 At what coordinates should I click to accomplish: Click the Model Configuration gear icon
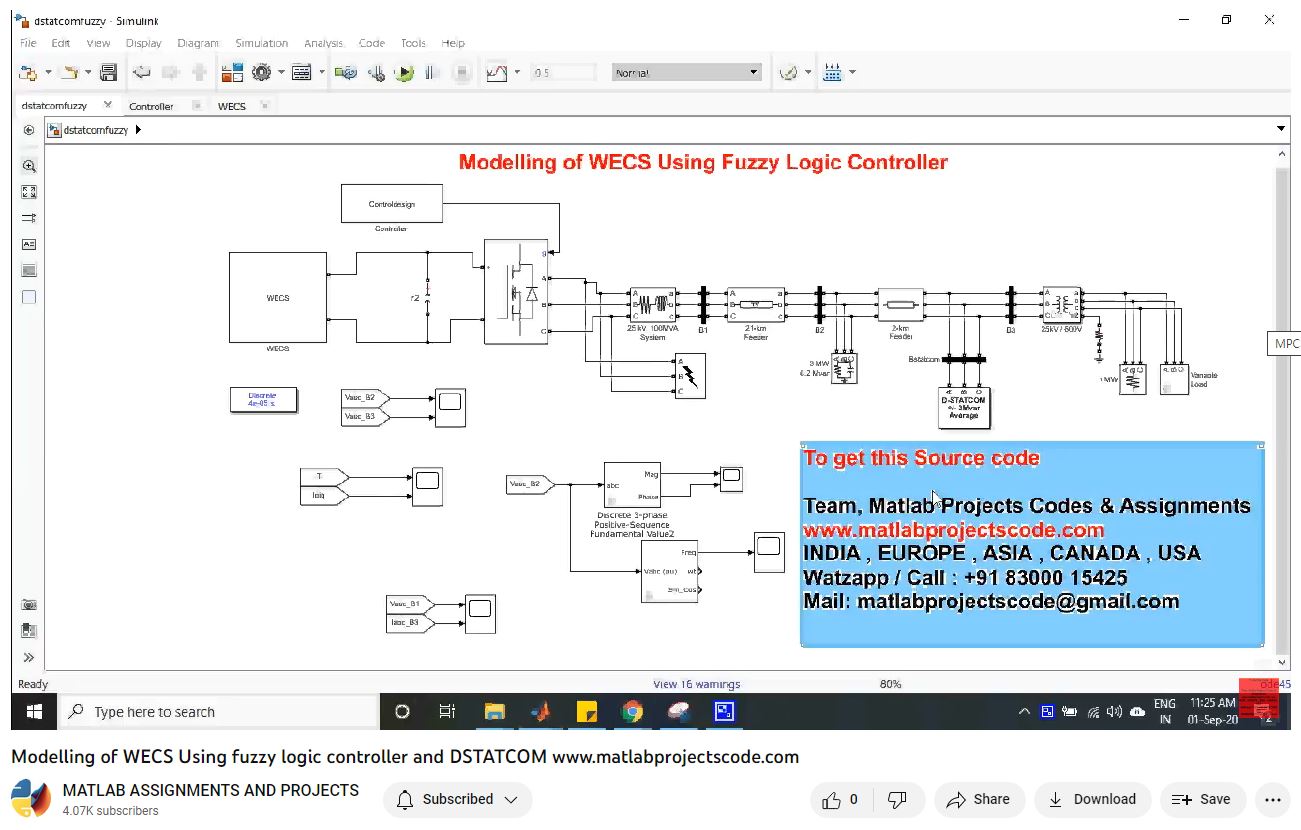[x=262, y=73]
